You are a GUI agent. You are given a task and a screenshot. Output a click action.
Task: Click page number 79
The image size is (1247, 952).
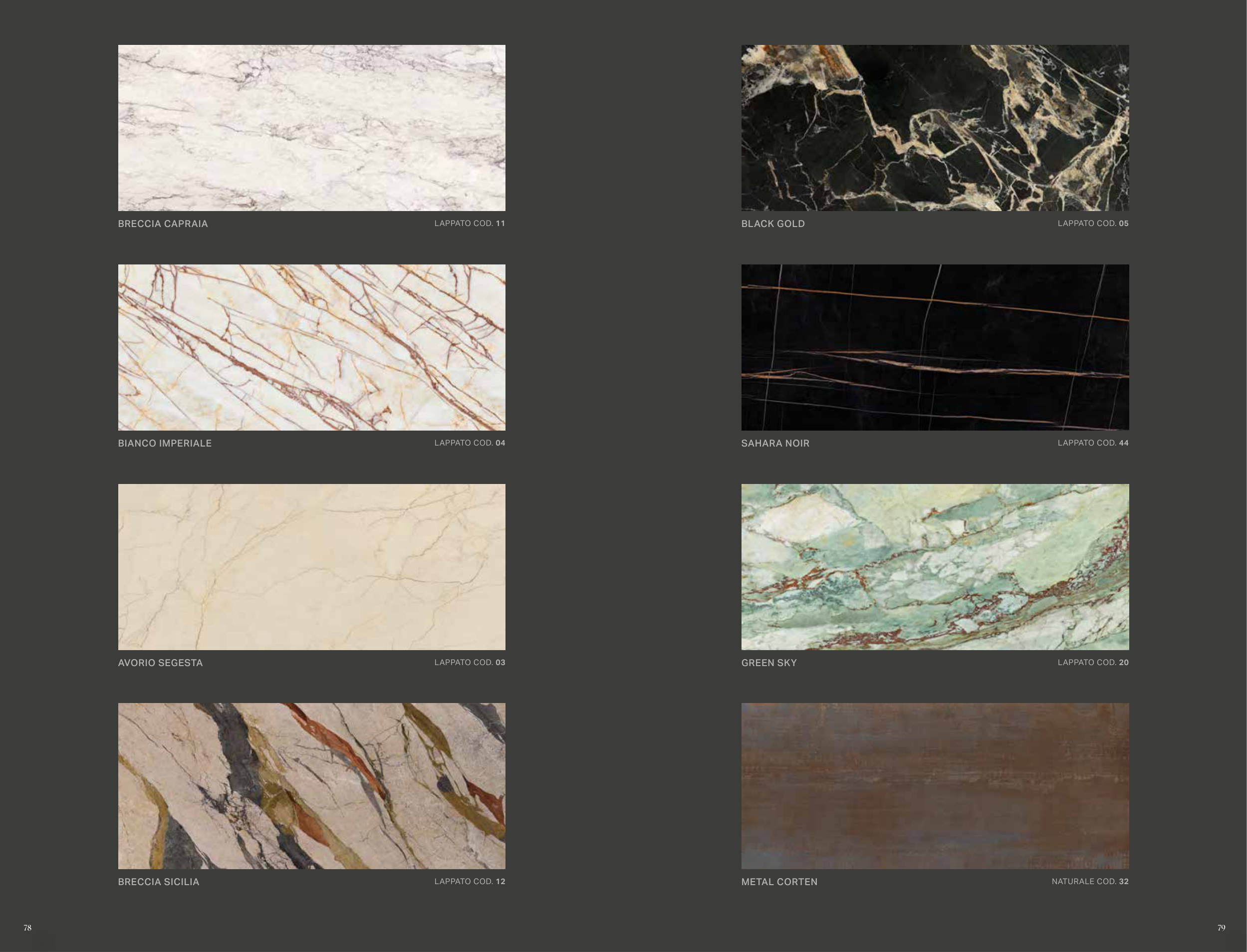pyautogui.click(x=1221, y=928)
